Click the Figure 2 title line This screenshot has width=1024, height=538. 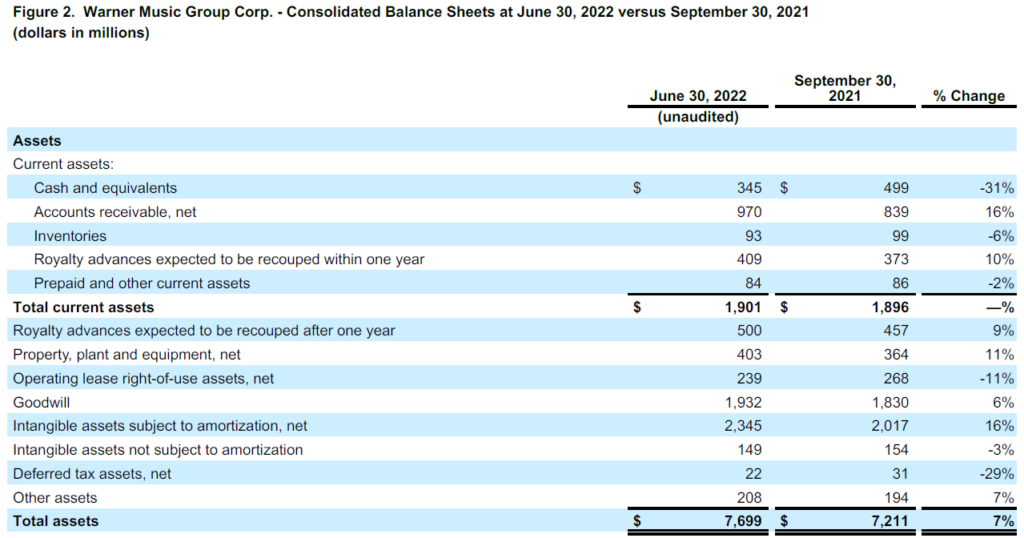tap(411, 12)
